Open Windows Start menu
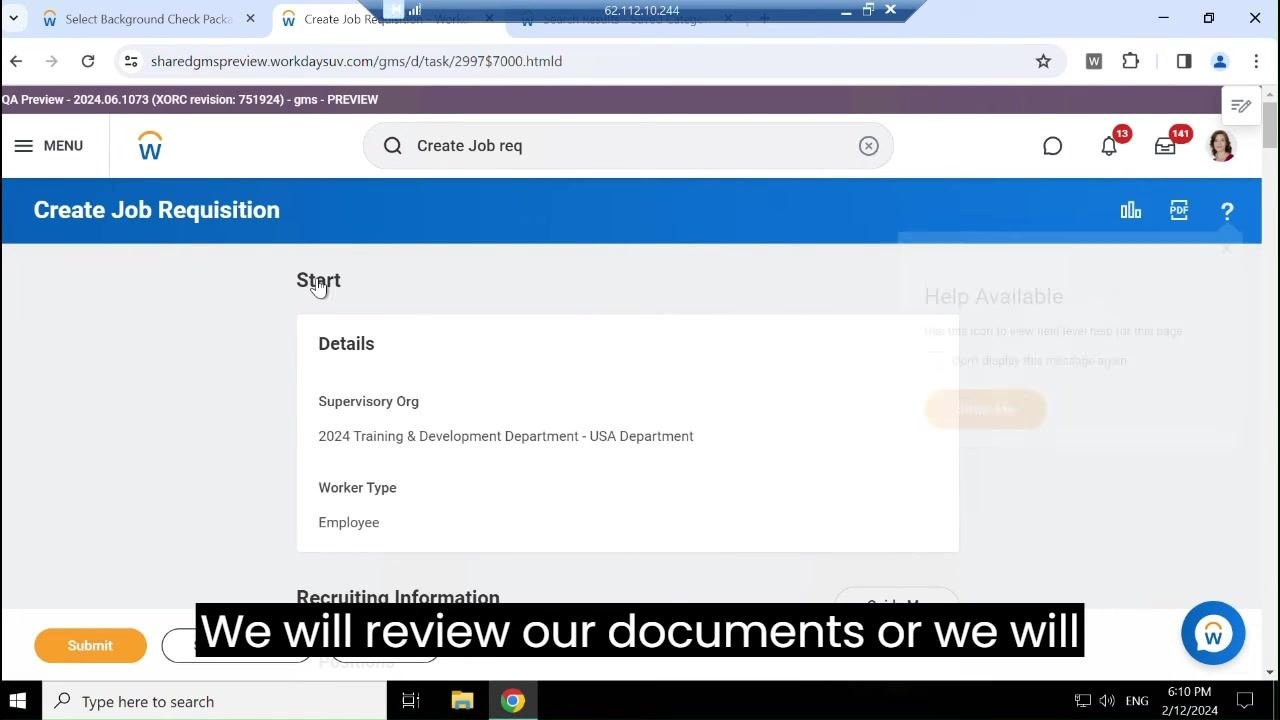Screen dimensions: 1280x720 [17, 701]
